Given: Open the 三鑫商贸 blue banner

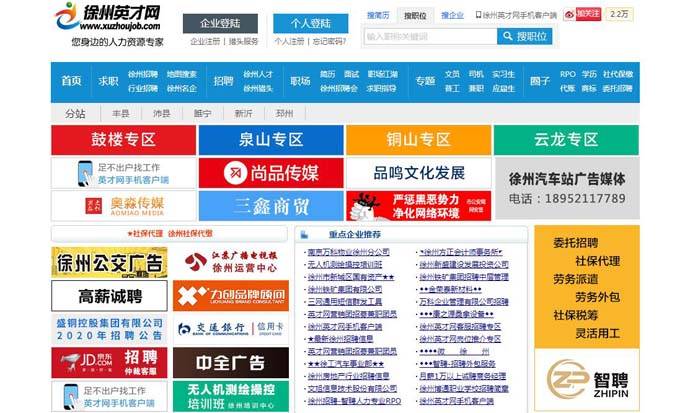Looking at the screenshot, I should click(x=271, y=206).
